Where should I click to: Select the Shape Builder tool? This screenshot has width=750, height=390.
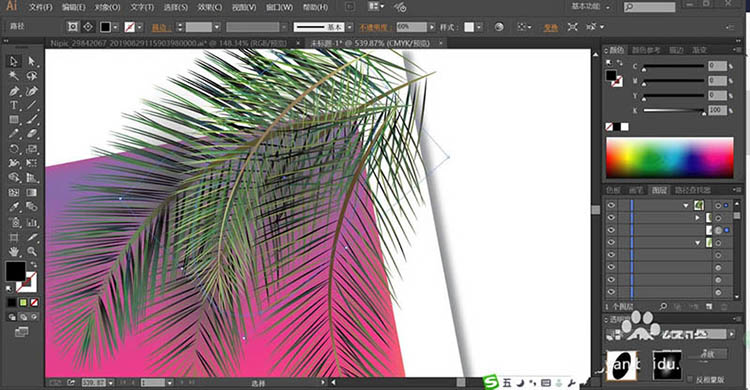pyautogui.click(x=13, y=178)
